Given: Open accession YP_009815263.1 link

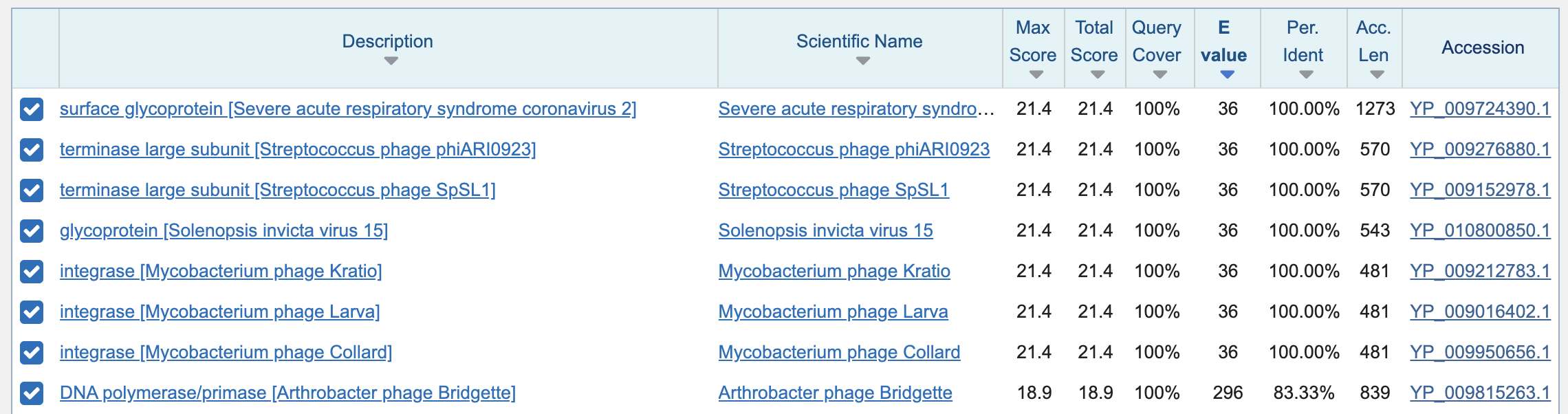Looking at the screenshot, I should [x=1480, y=393].
